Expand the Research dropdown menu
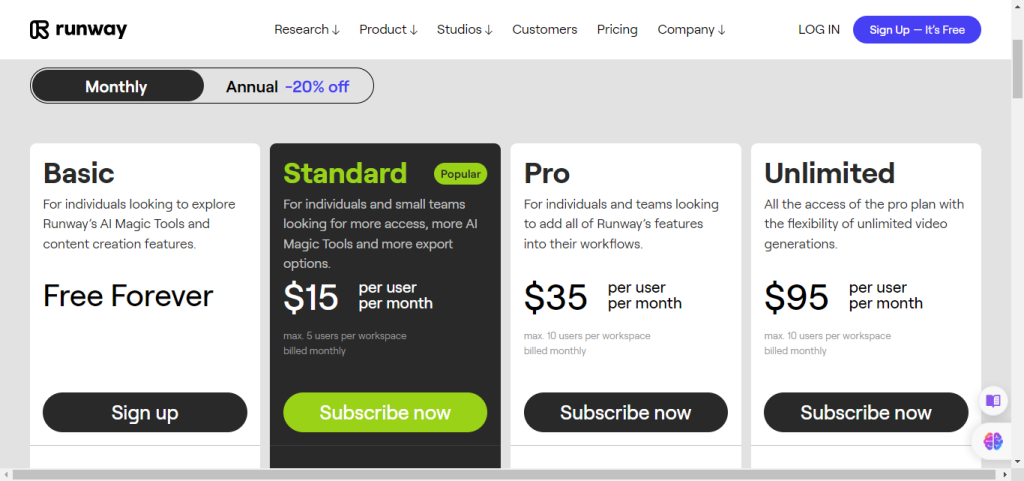1024x481 pixels. (307, 30)
